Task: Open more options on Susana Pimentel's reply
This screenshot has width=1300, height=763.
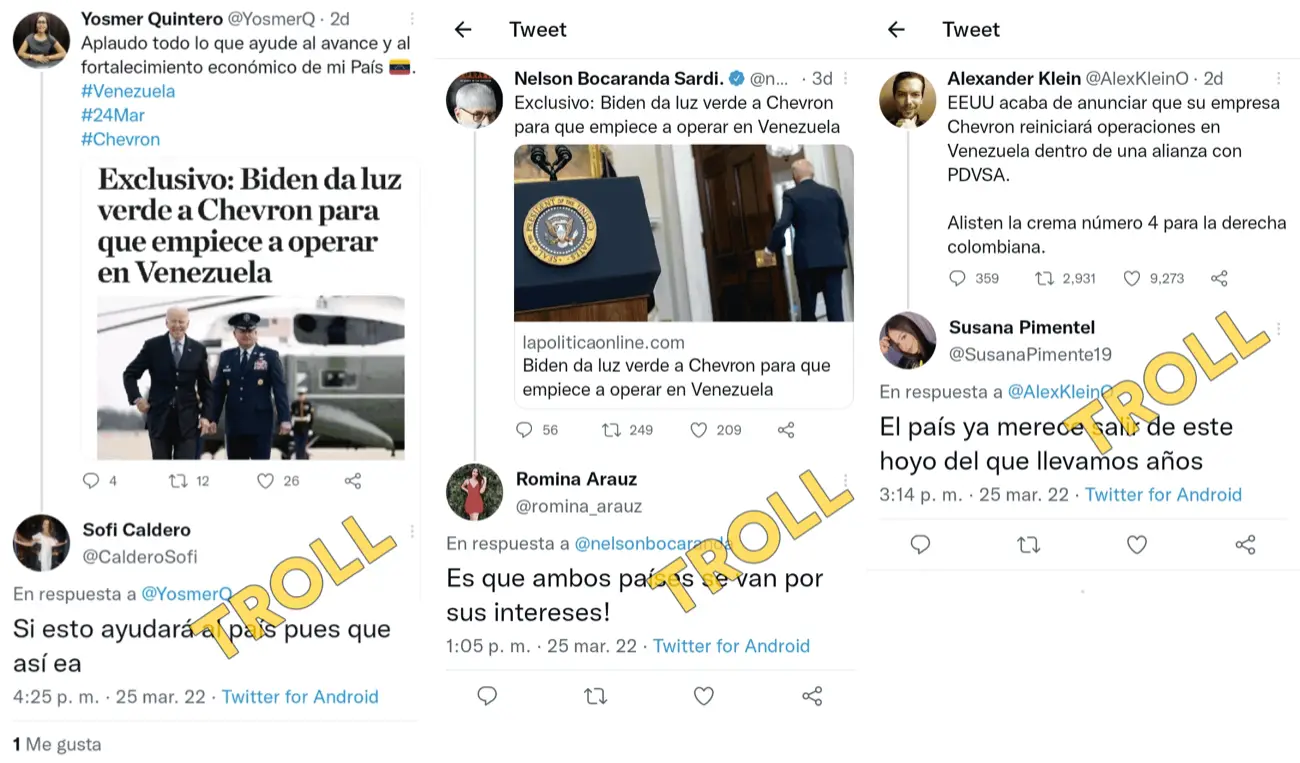Action: [x=1278, y=328]
